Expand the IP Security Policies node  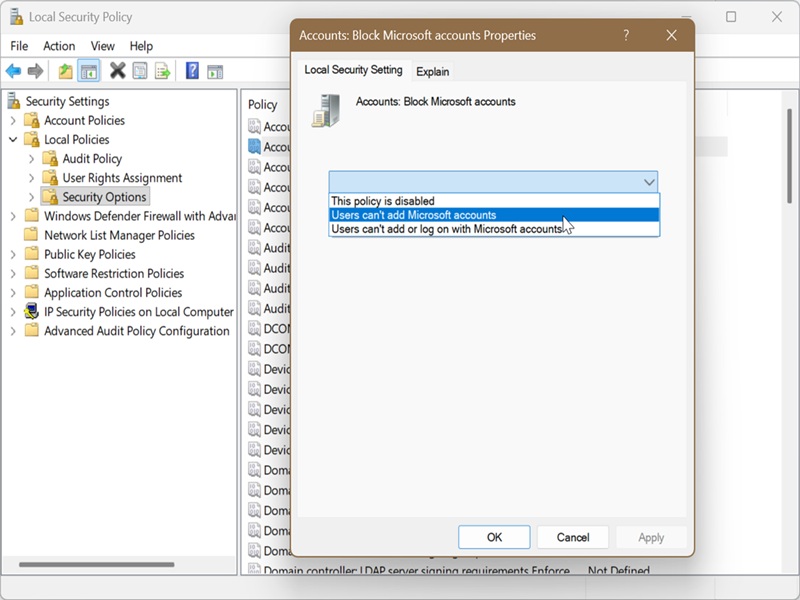coord(13,312)
